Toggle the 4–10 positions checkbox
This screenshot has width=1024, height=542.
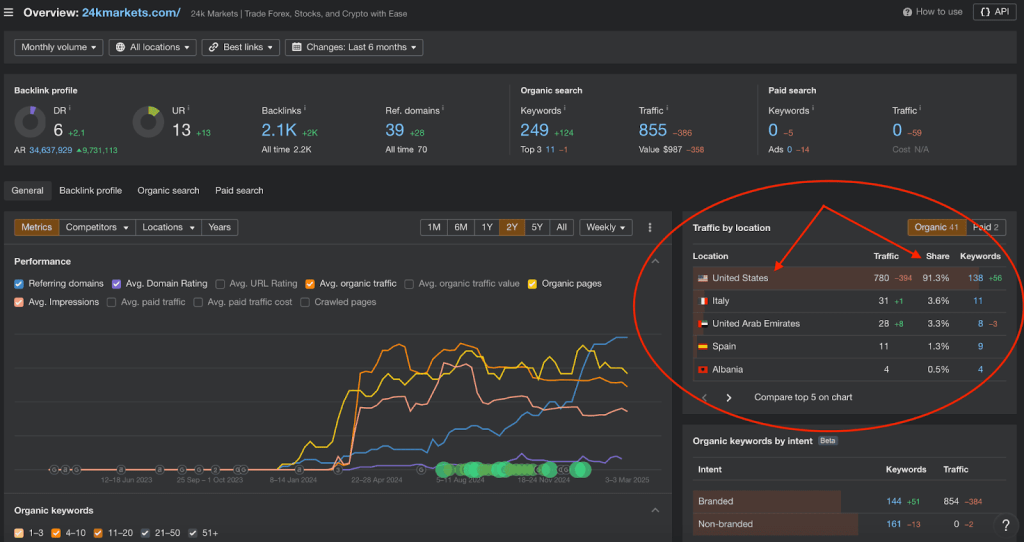[56, 533]
